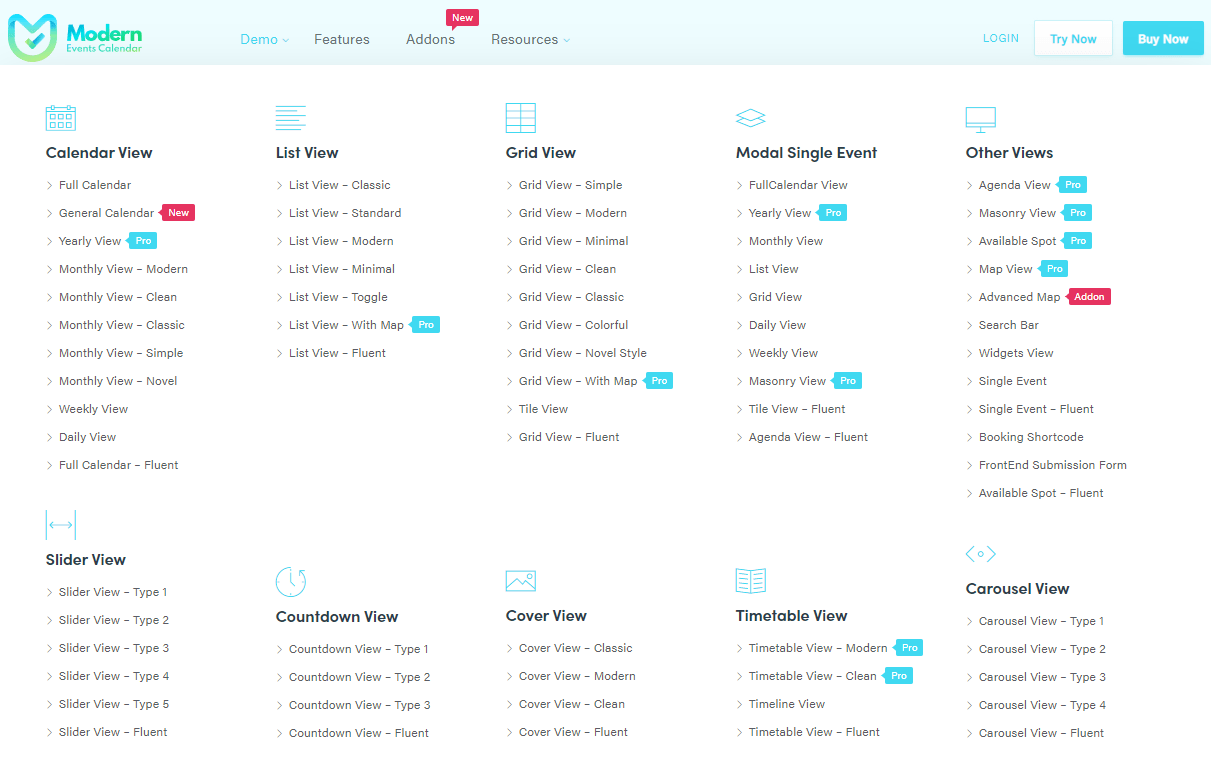Click the Cover View image icon
The image size is (1211, 764).
521,581
